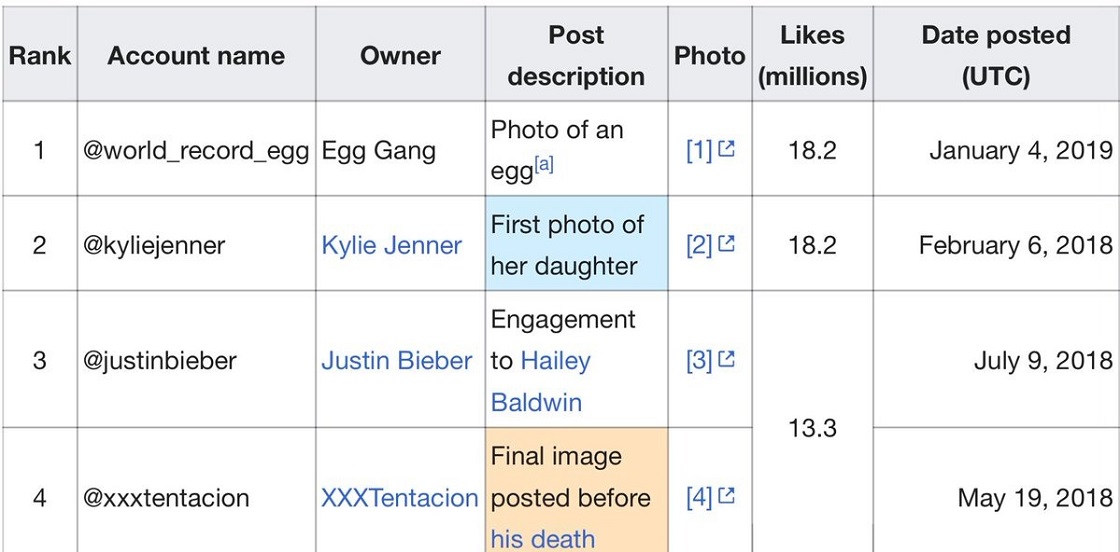The height and width of the screenshot is (552, 1120).
Task: Open the Kylie Jenner owner link
Action: pos(391,245)
